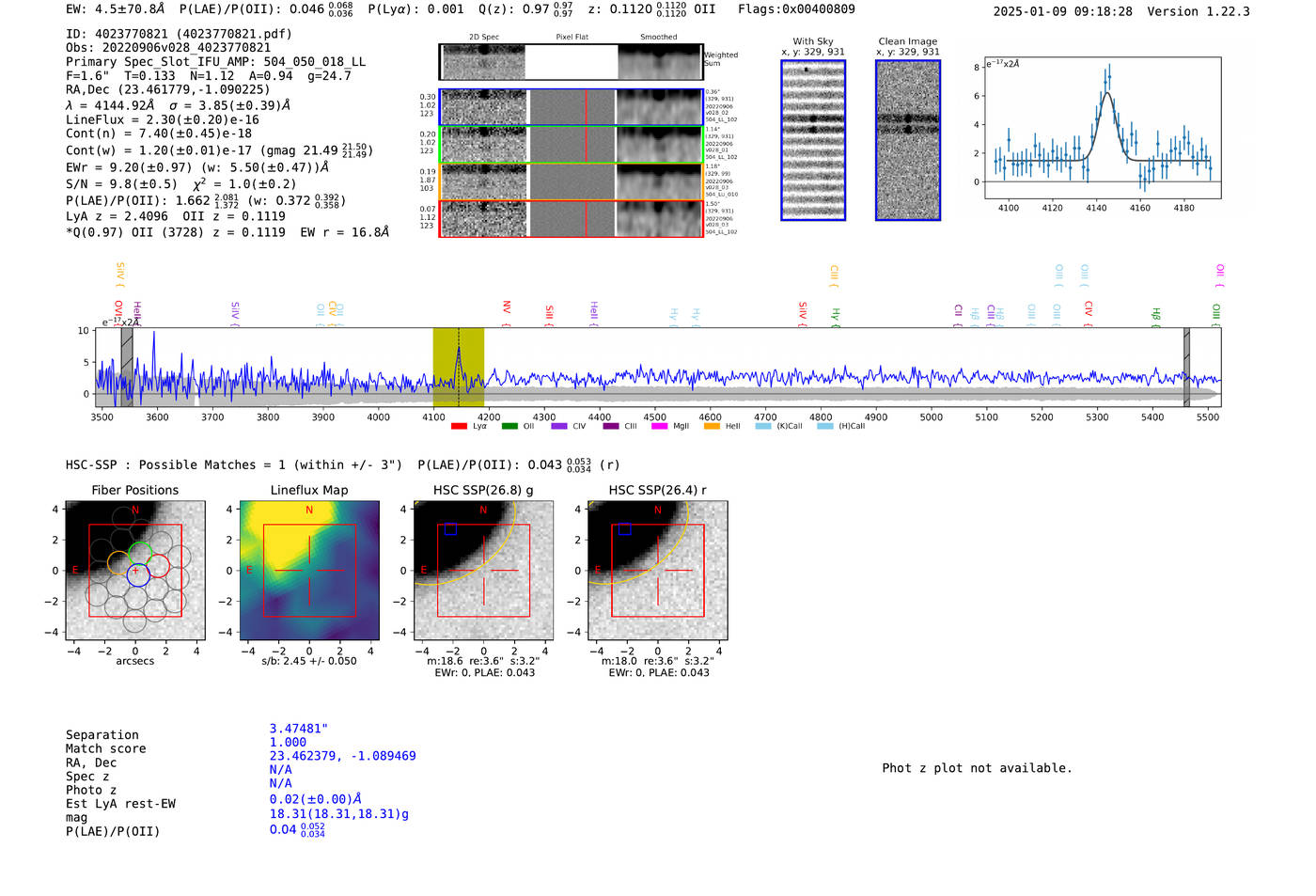Click the ID: 4023770821 text
Screen dimensions: 1316x896
179,34
